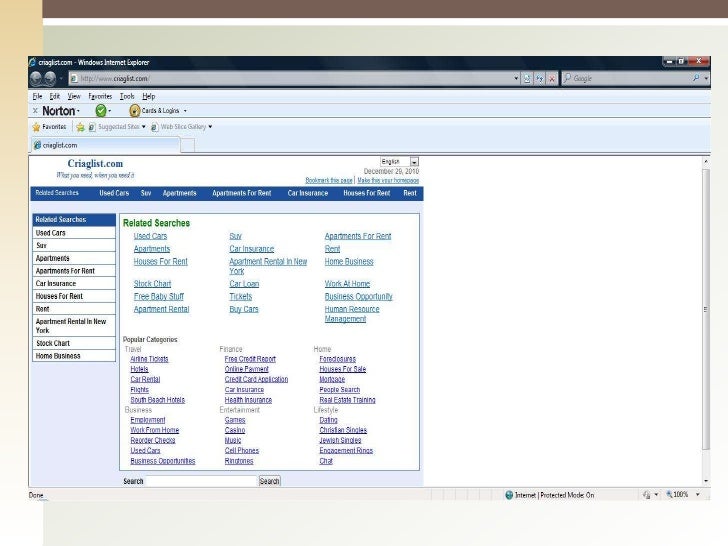Open the Tools menu

pos(127,96)
